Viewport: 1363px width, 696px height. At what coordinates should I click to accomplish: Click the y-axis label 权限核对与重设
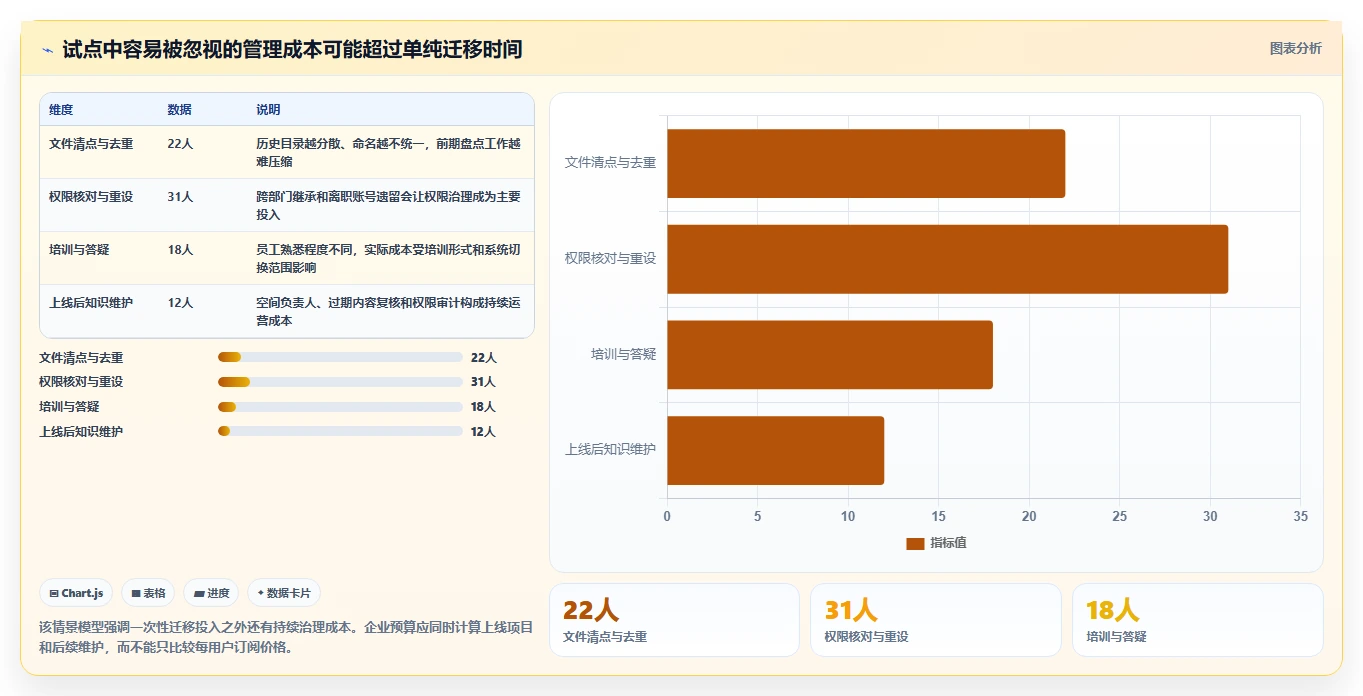(610, 258)
